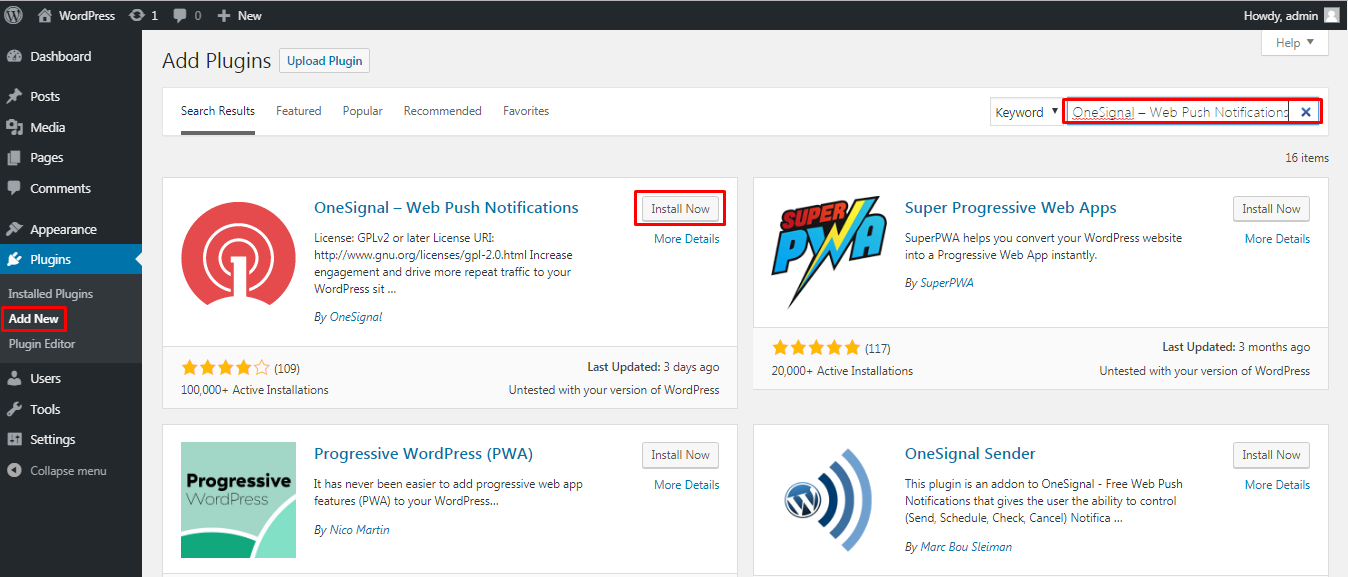Viewport: 1348px width, 577px height.
Task: Open the comments bubble showing 0
Action: point(188,15)
